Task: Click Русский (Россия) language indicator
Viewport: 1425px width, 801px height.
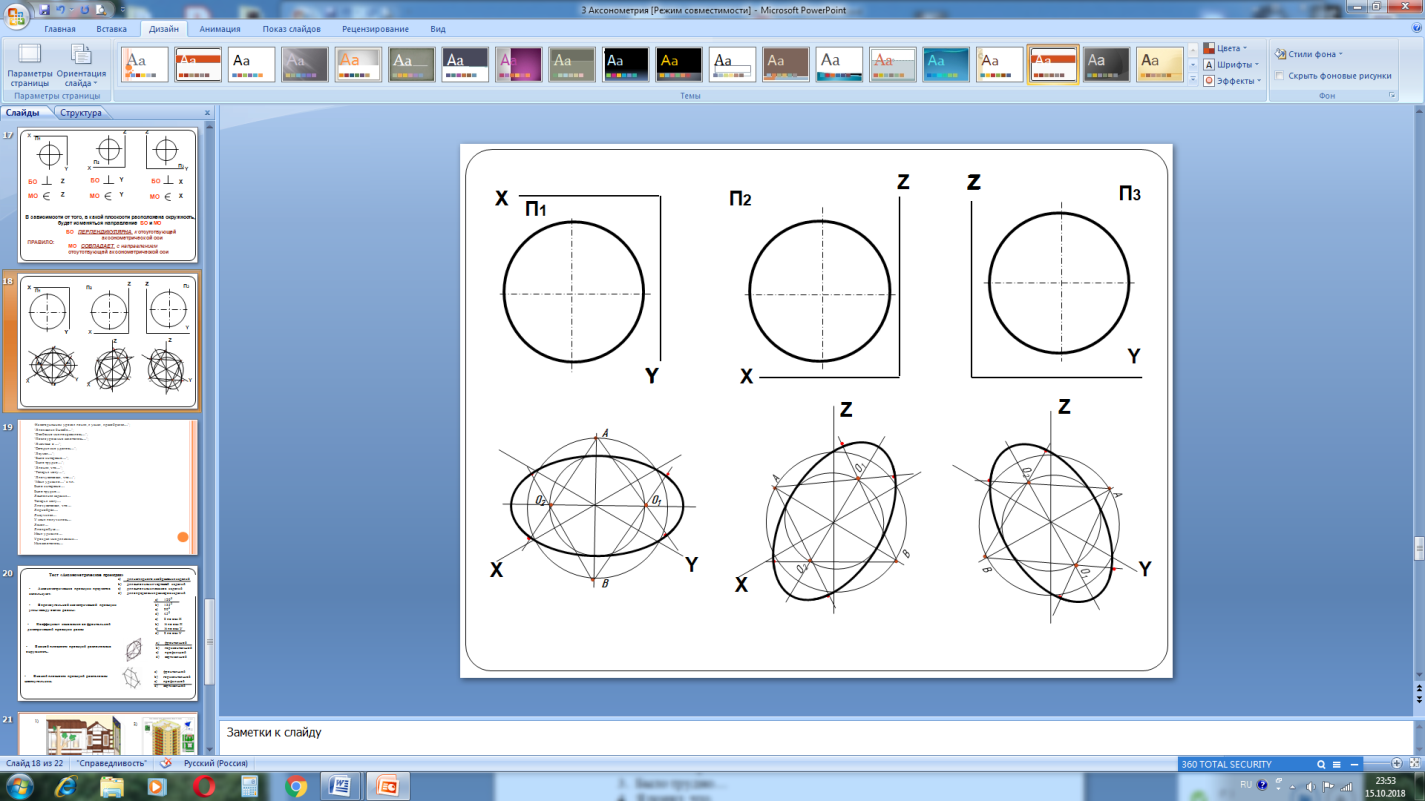Action: coord(217,763)
